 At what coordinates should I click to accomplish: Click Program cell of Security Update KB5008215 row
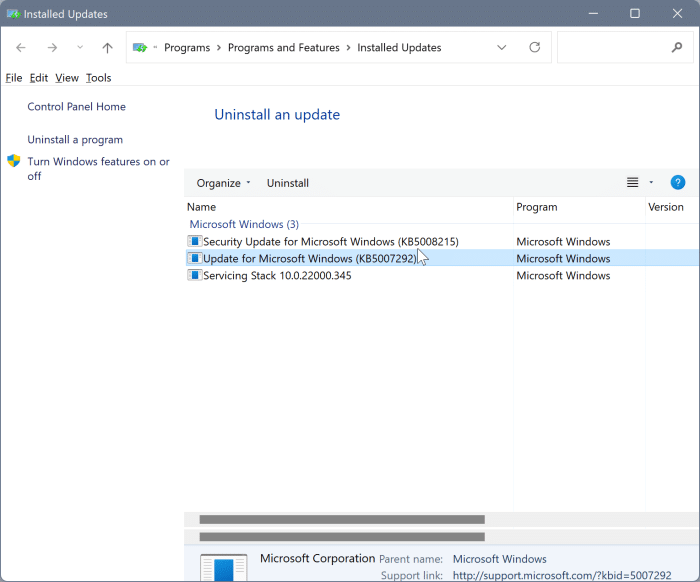[563, 241]
